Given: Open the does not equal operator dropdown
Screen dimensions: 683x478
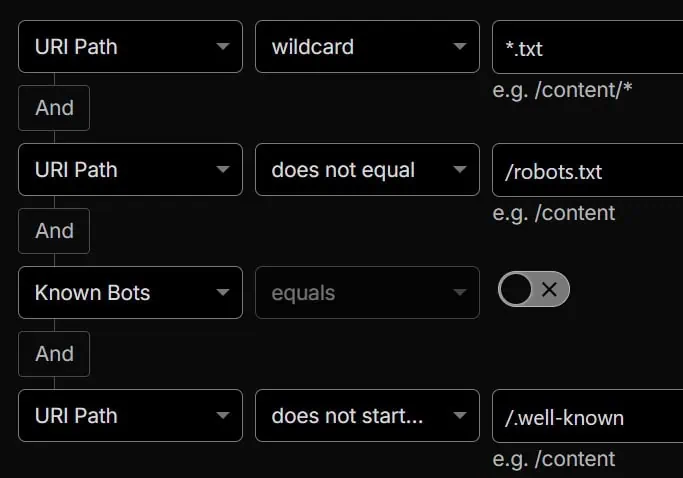Looking at the screenshot, I should (x=367, y=170).
